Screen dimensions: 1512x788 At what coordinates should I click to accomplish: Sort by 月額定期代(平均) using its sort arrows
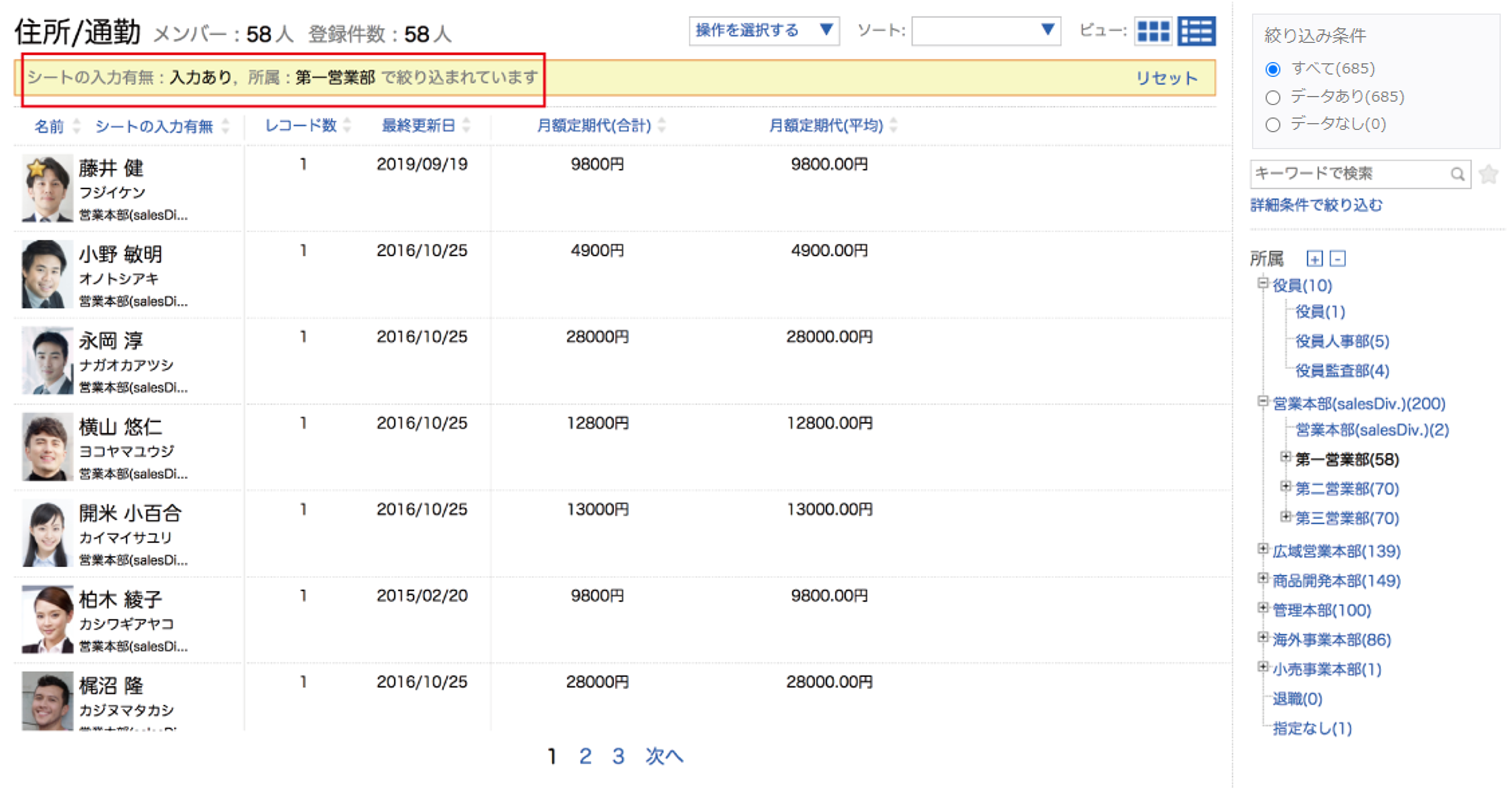click(x=893, y=125)
